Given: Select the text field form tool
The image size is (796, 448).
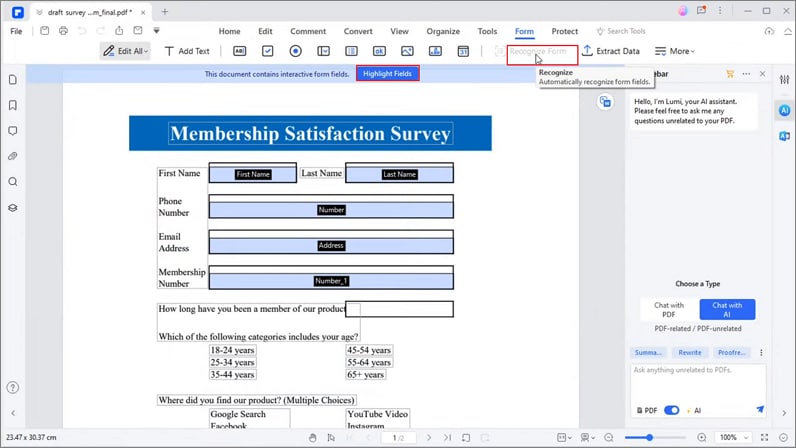Looking at the screenshot, I should click(239, 51).
